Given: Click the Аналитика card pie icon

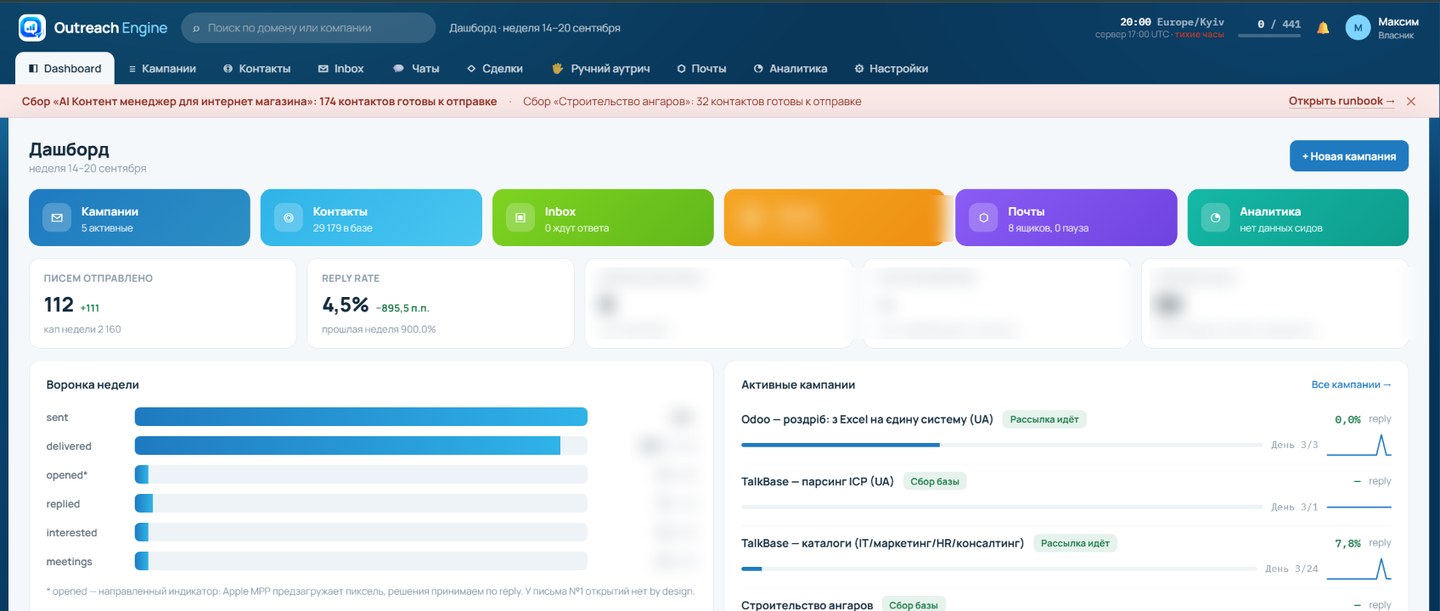Looking at the screenshot, I should [x=1215, y=217].
